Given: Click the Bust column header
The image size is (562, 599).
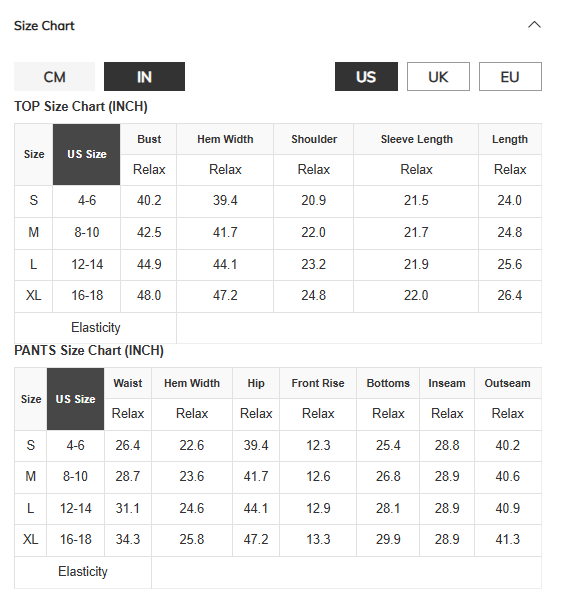Looking at the screenshot, I should 149,139.
